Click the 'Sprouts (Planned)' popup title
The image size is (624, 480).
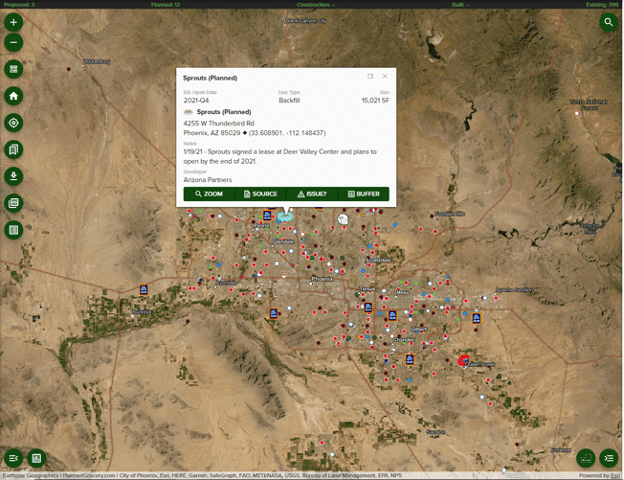(x=210, y=78)
